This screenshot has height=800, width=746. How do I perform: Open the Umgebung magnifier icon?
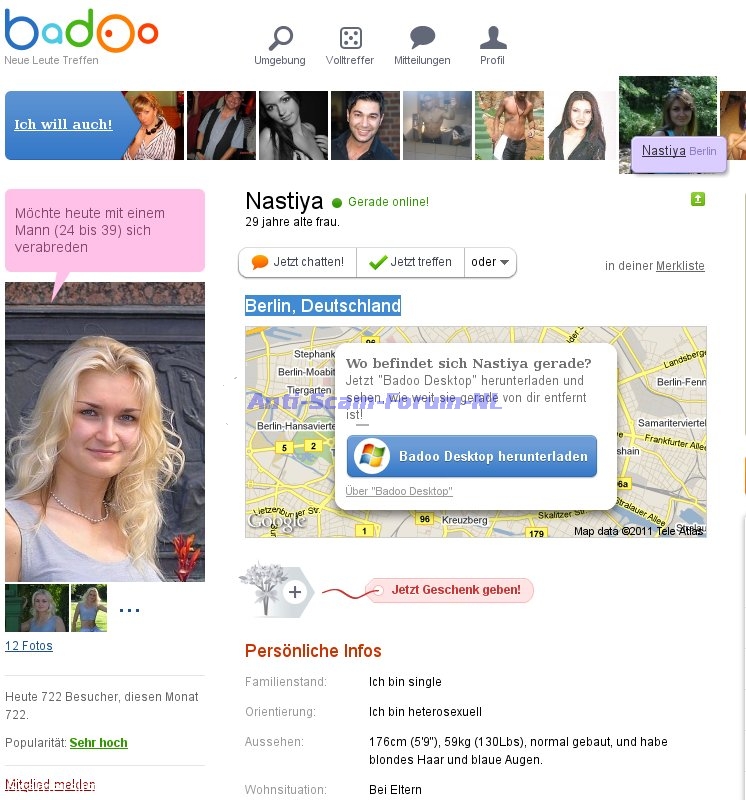click(281, 38)
